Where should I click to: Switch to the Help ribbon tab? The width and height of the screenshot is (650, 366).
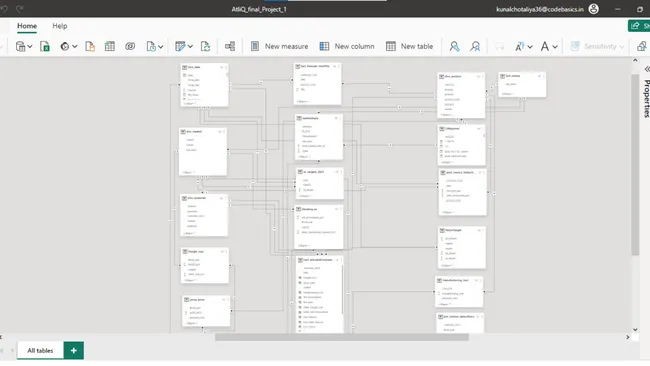[x=60, y=26]
